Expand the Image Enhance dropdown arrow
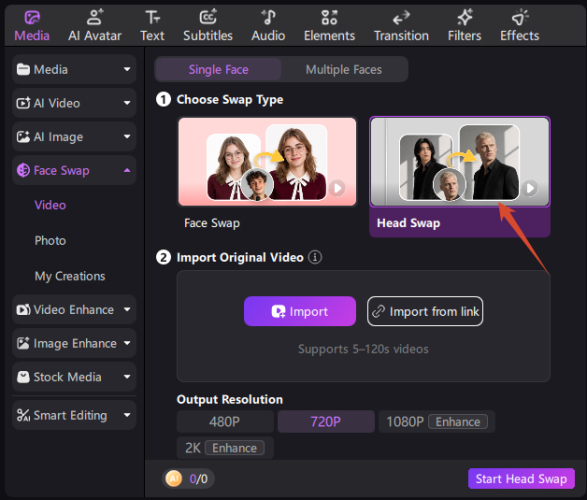 pyautogui.click(x=127, y=343)
